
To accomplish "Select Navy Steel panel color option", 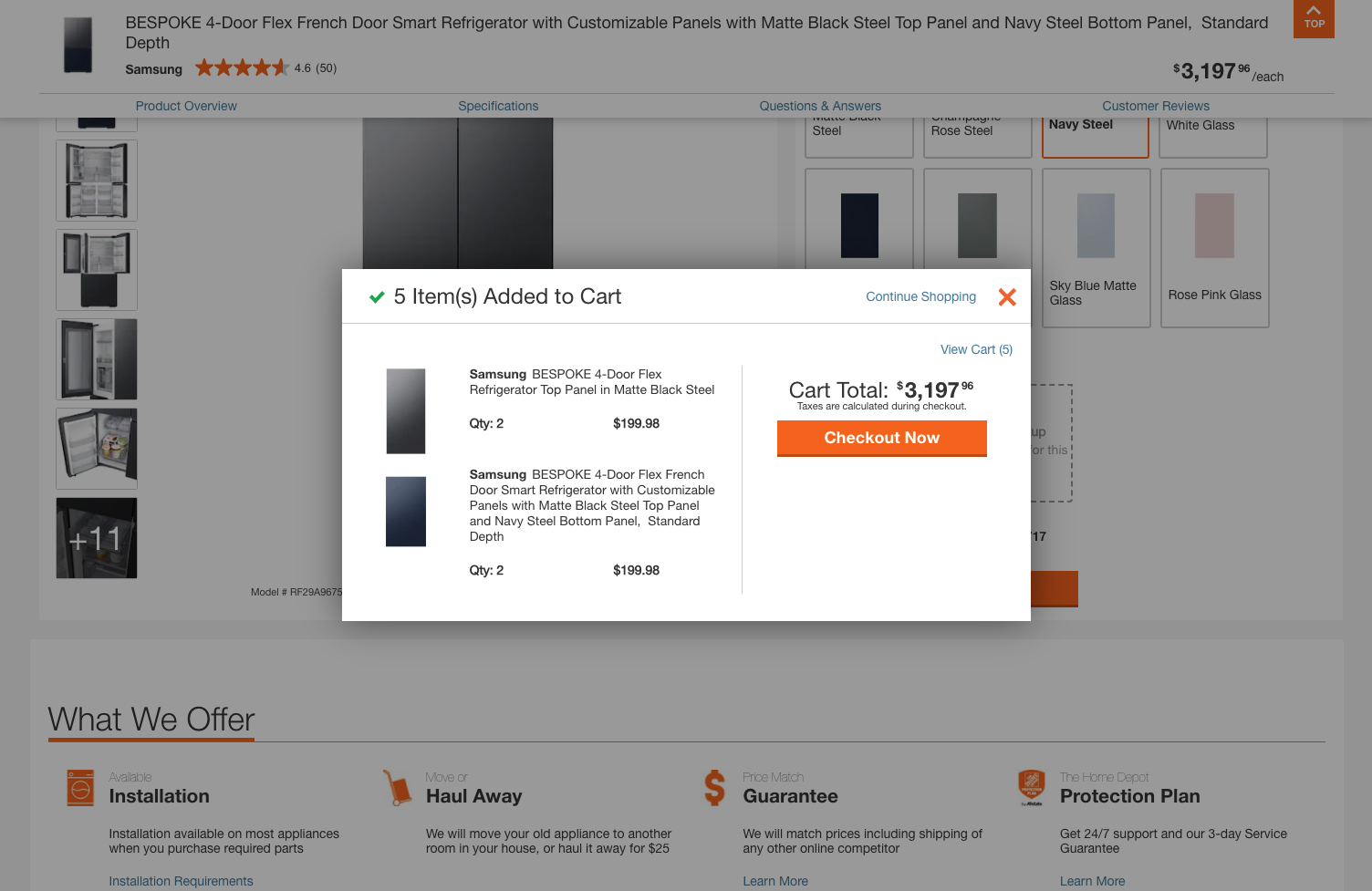I will [1096, 137].
